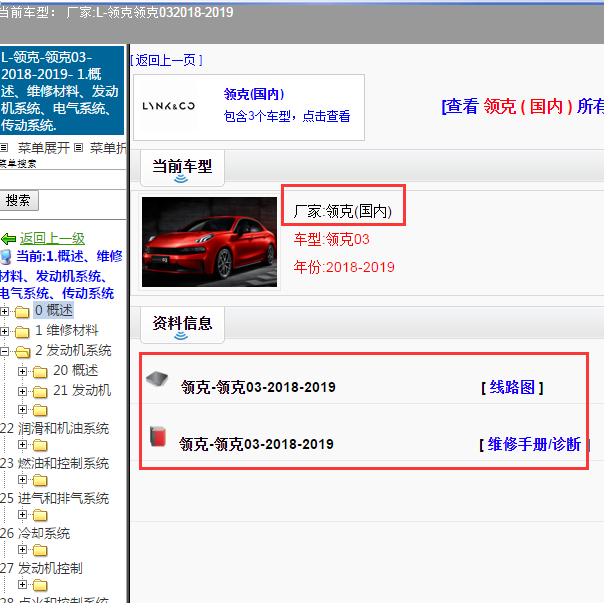Expand the node above 26 冷却系统
The height and width of the screenshot is (603, 604).
click(22, 515)
